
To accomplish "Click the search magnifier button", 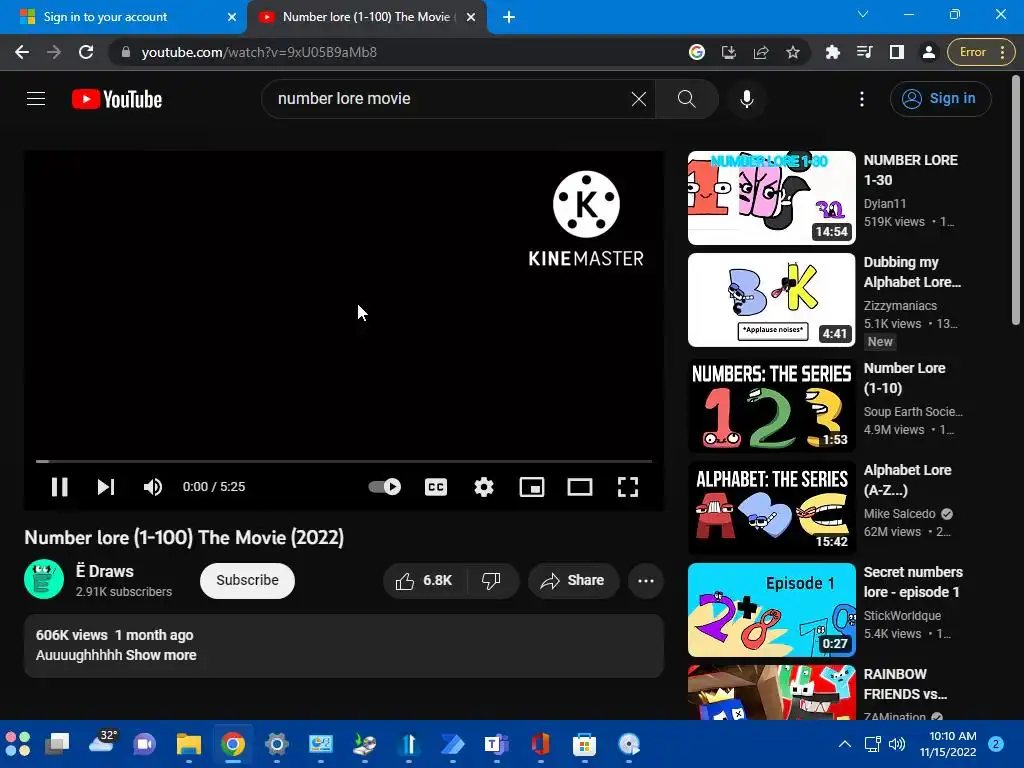I will point(686,99).
